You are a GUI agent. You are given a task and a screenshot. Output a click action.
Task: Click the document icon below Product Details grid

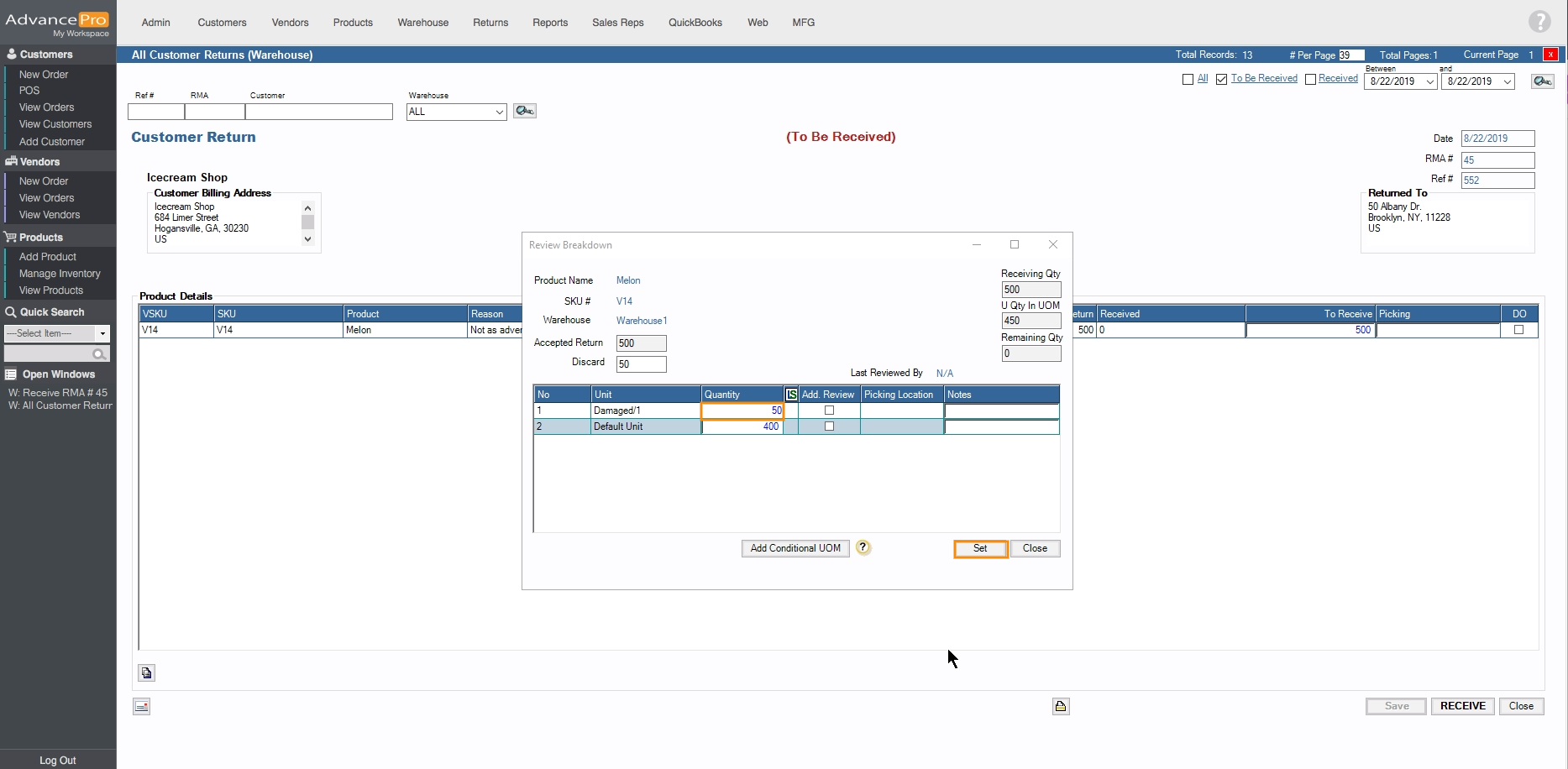pyautogui.click(x=147, y=673)
